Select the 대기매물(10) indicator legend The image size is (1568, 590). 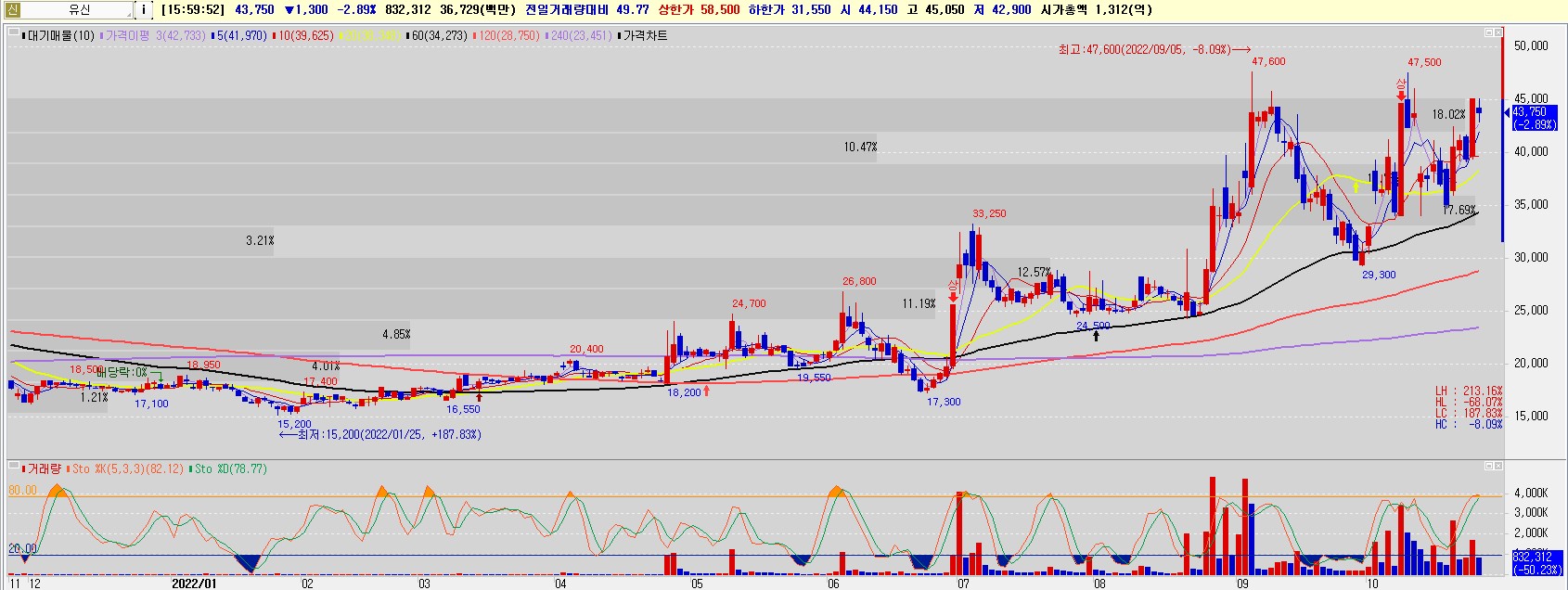pyautogui.click(x=59, y=35)
